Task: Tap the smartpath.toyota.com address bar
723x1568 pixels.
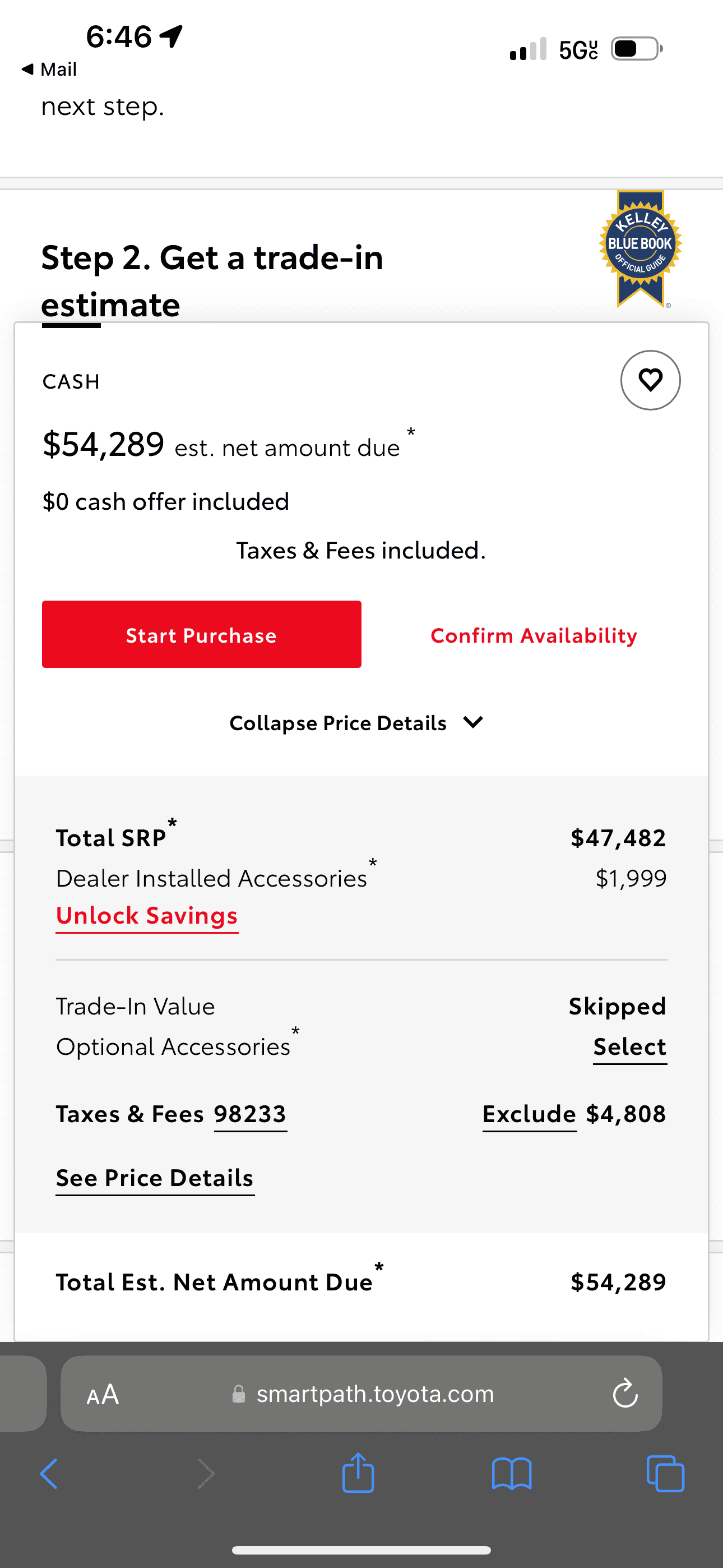Action: [361, 1393]
